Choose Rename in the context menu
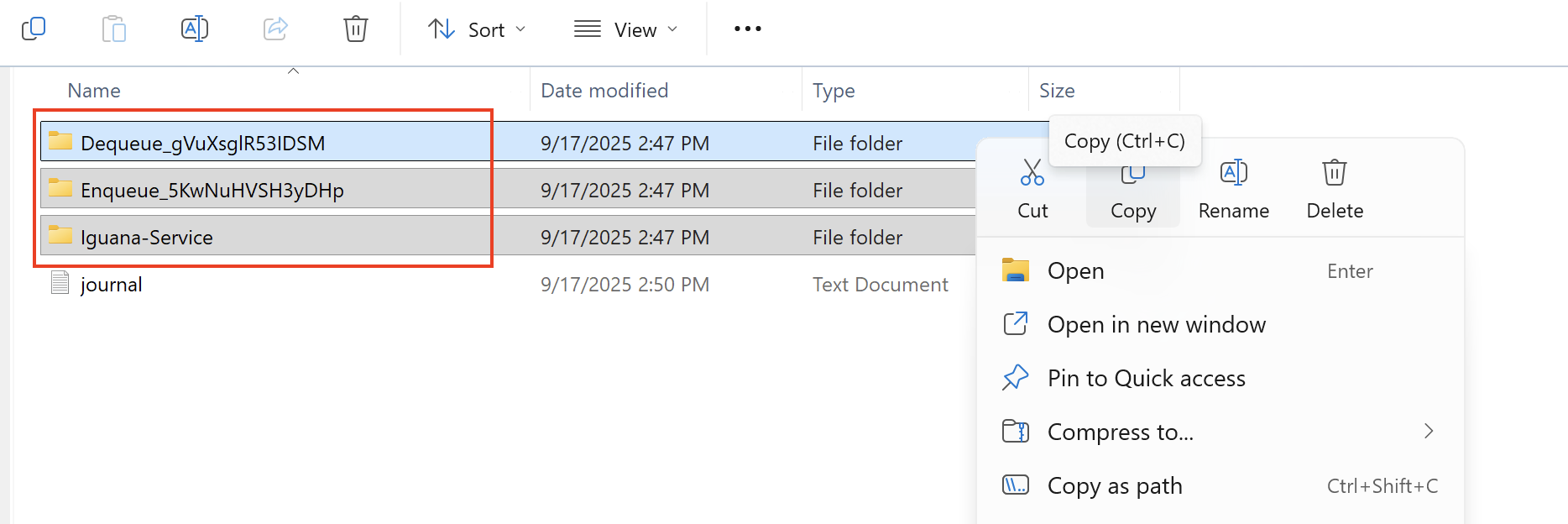The image size is (1568, 524). tap(1233, 190)
